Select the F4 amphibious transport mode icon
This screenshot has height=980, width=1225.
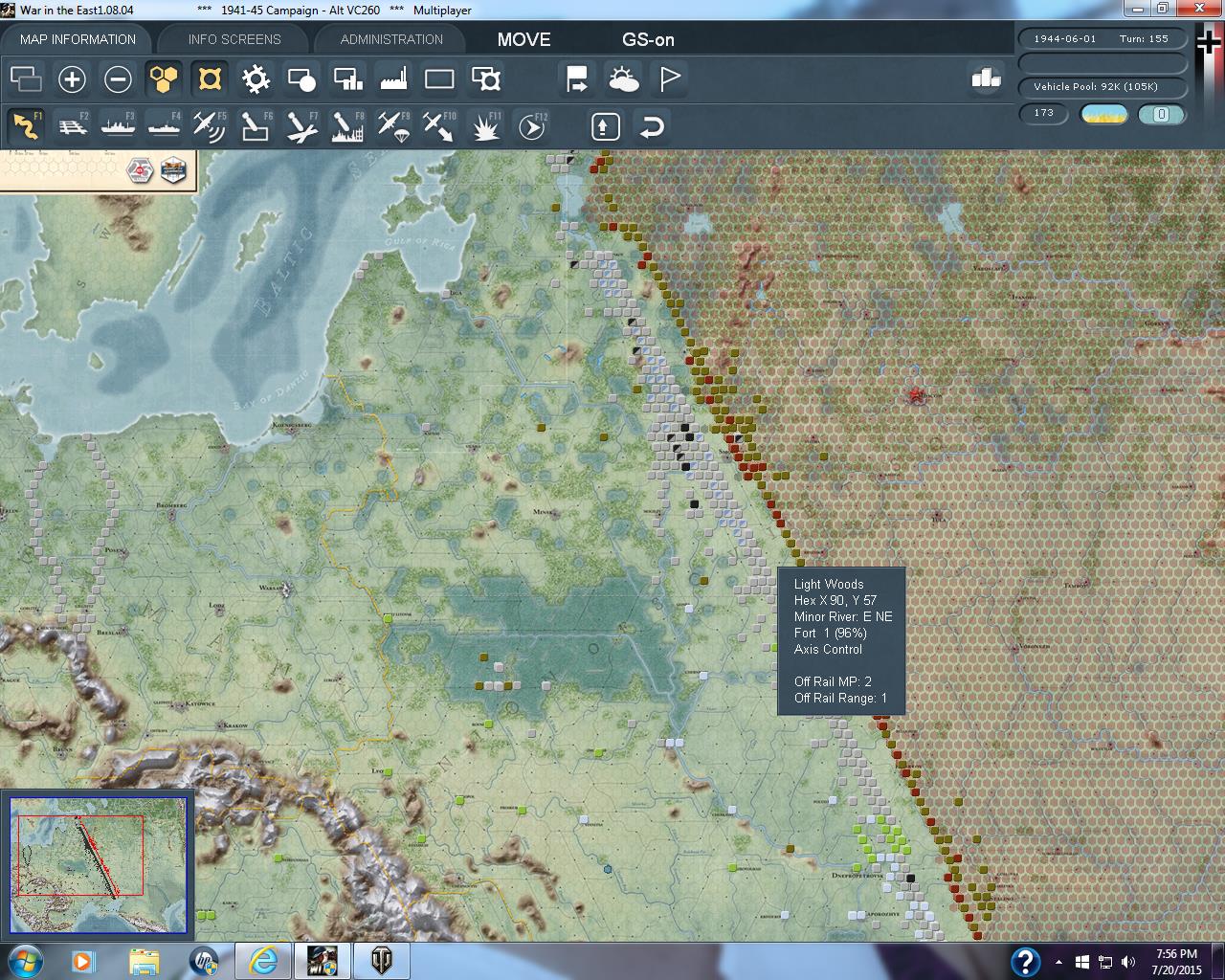click(164, 126)
